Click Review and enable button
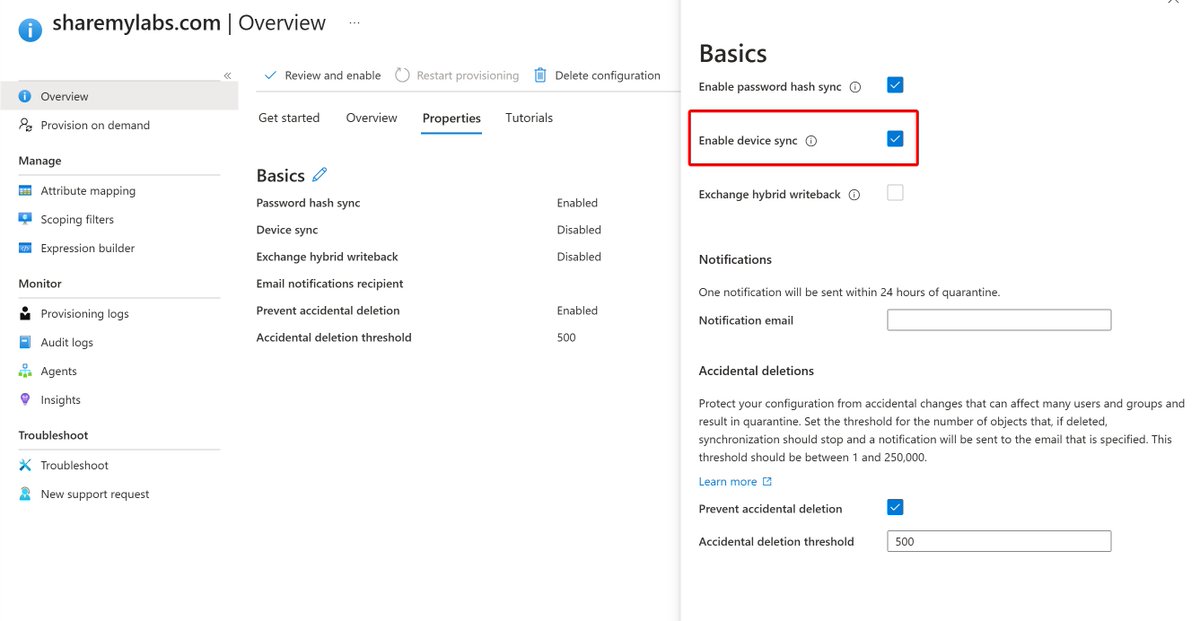This screenshot has height=621, width=1200. pos(322,75)
